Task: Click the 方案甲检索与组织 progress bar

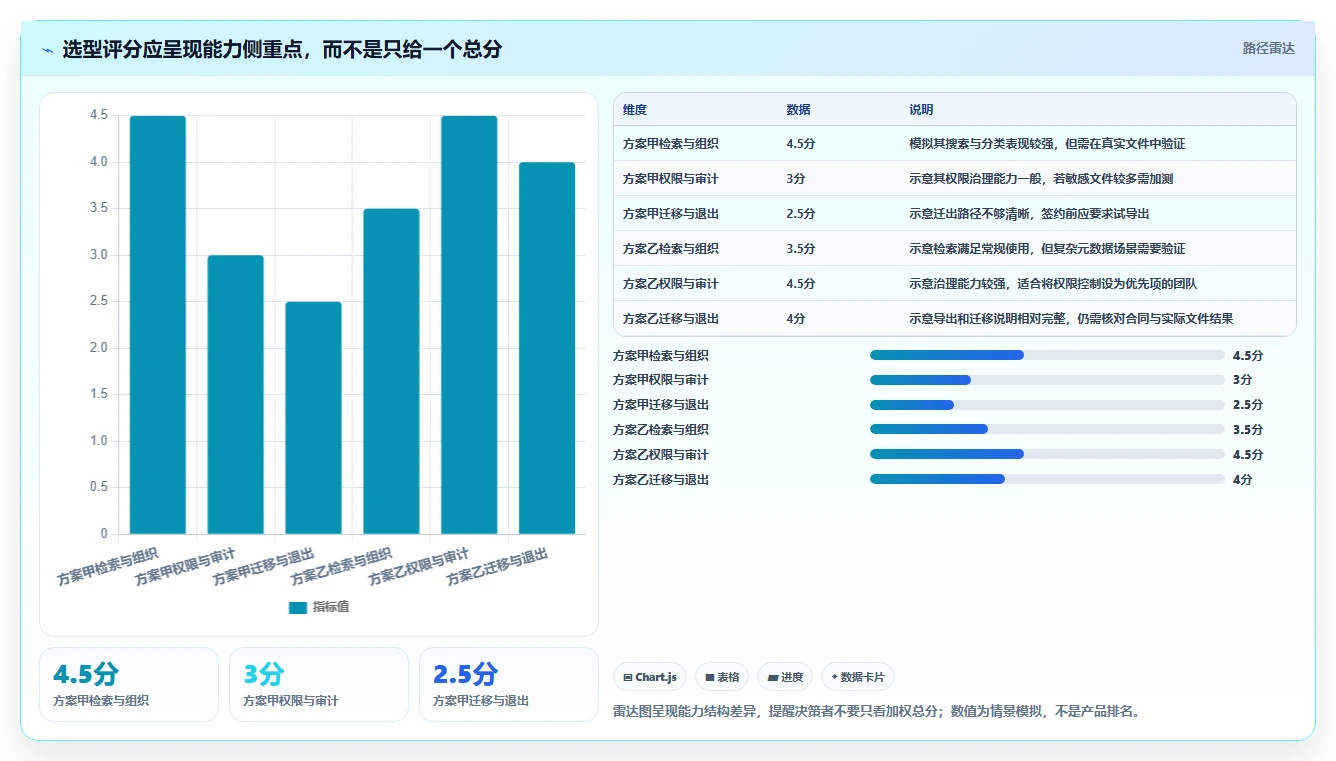Action: (x=1047, y=355)
